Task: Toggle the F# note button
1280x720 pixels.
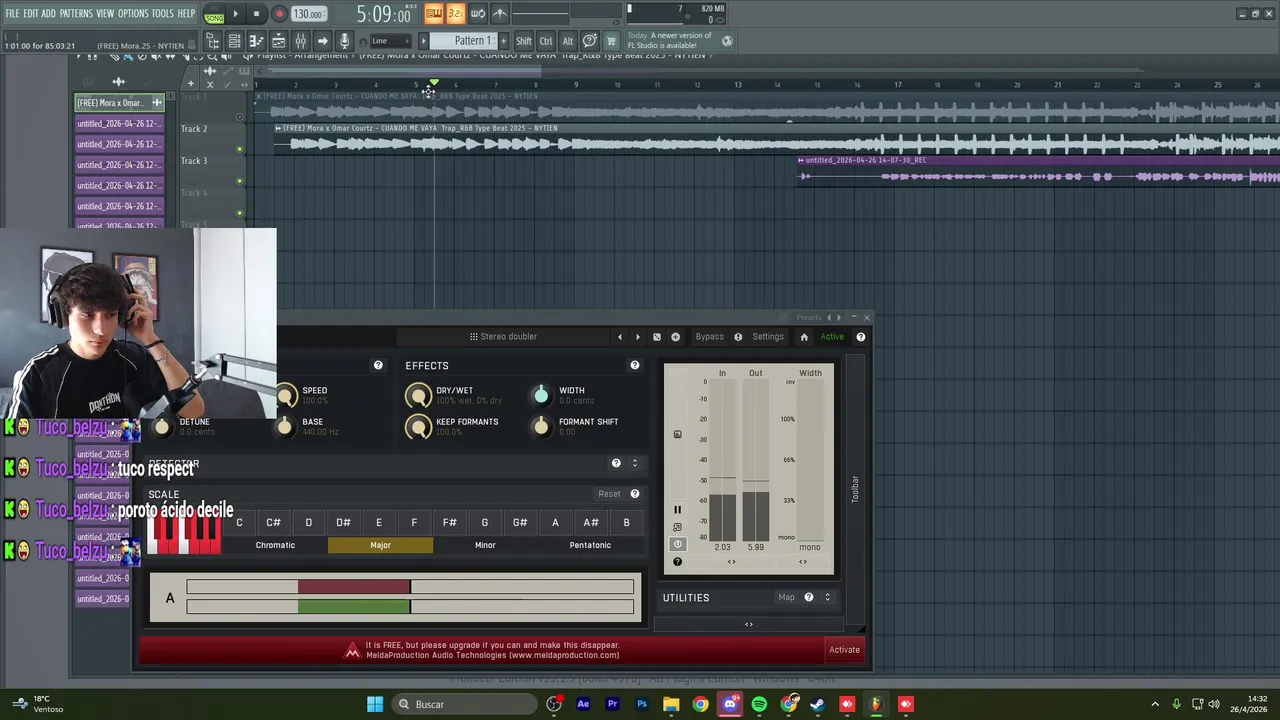Action: 449,523
